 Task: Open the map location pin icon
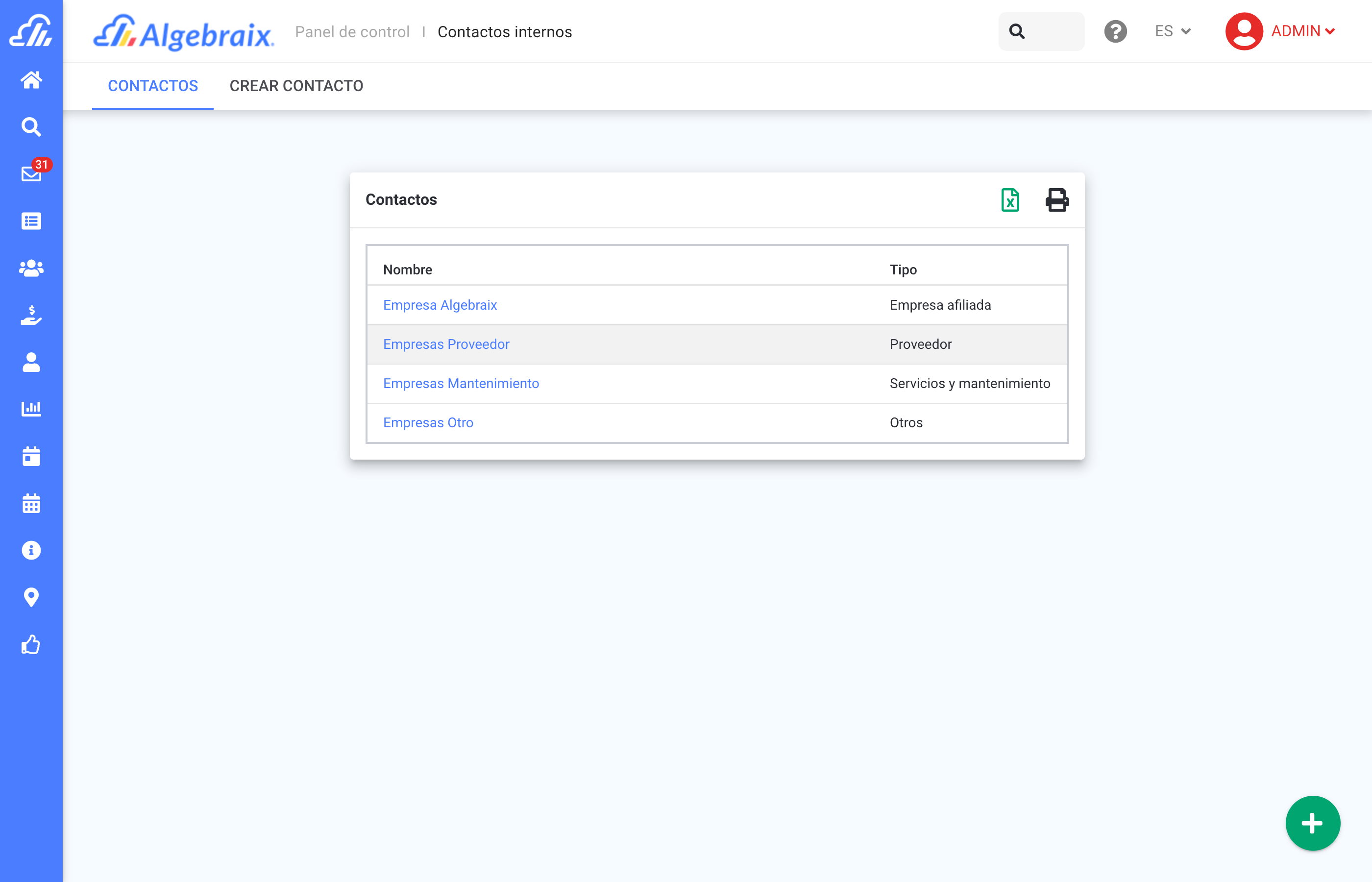[x=31, y=597]
